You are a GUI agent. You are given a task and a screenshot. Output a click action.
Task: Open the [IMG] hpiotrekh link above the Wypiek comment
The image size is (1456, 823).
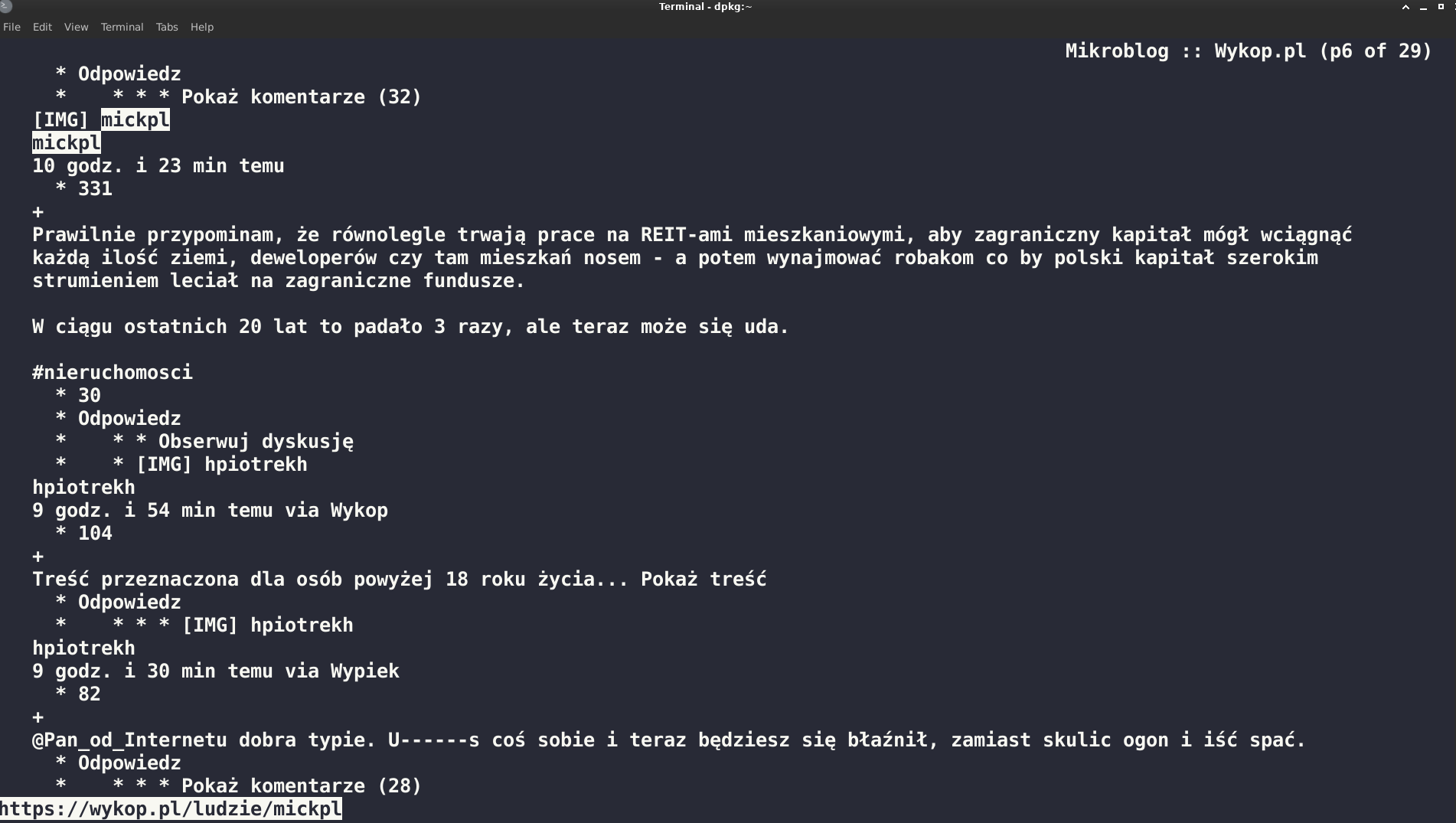pyautogui.click(x=267, y=625)
